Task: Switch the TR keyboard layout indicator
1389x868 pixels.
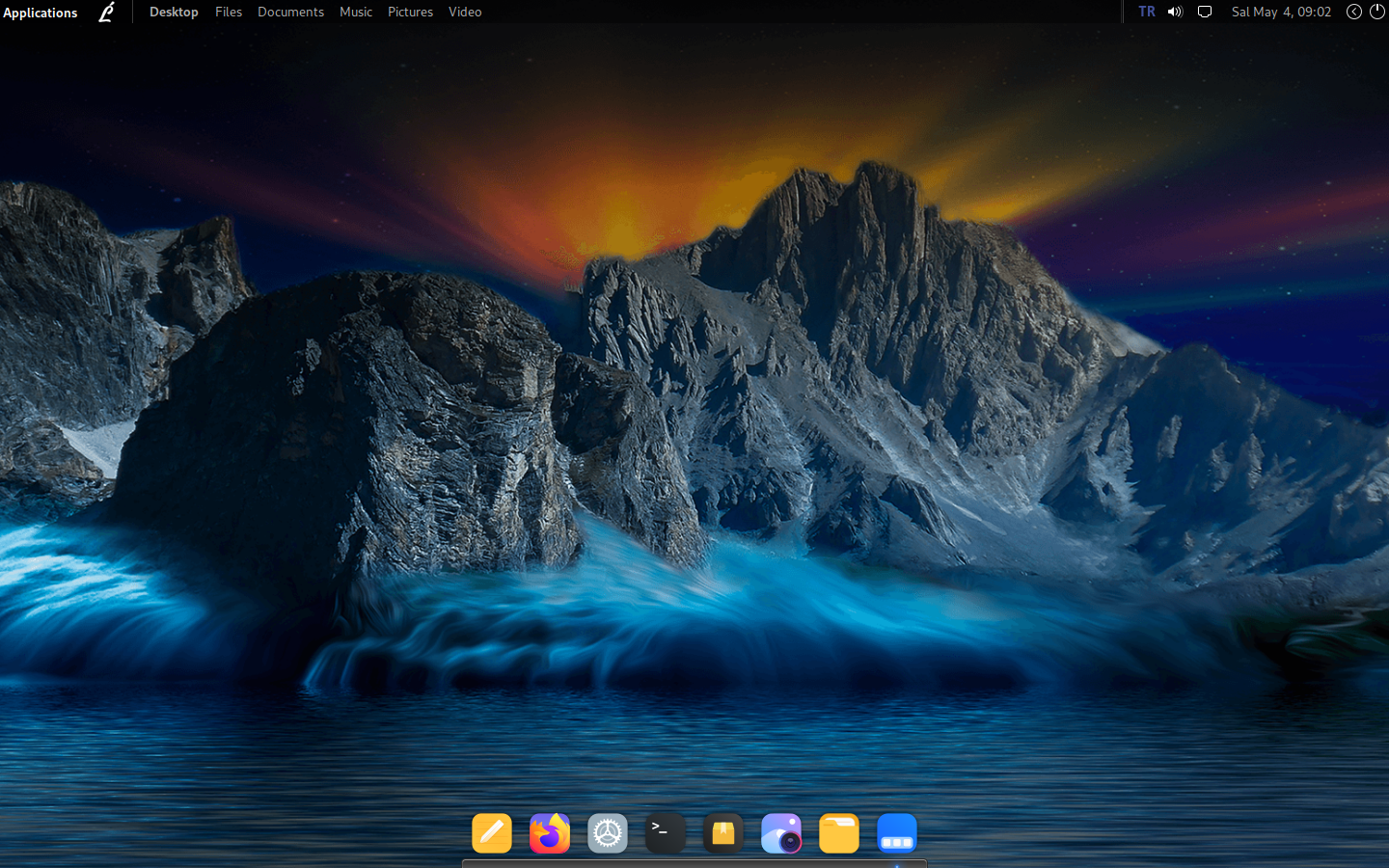Action: click(x=1147, y=12)
